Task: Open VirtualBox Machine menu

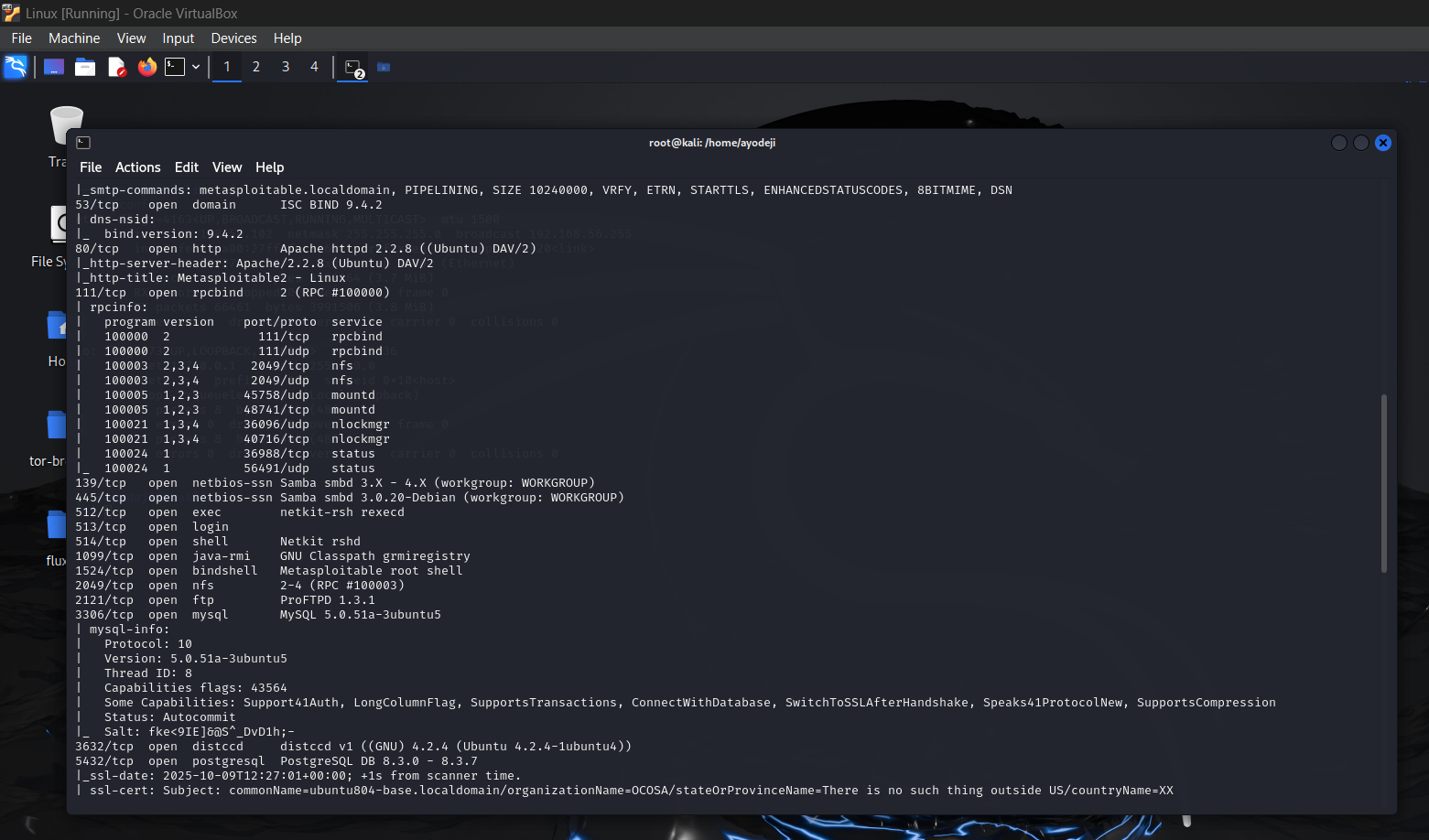Action: click(74, 38)
